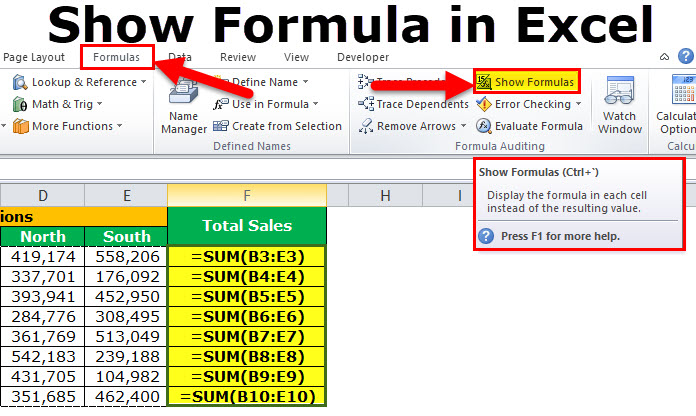This screenshot has height=416, width=696.
Task: Expand the Lookup & Reference dropdown arrow
Action: click(x=143, y=82)
